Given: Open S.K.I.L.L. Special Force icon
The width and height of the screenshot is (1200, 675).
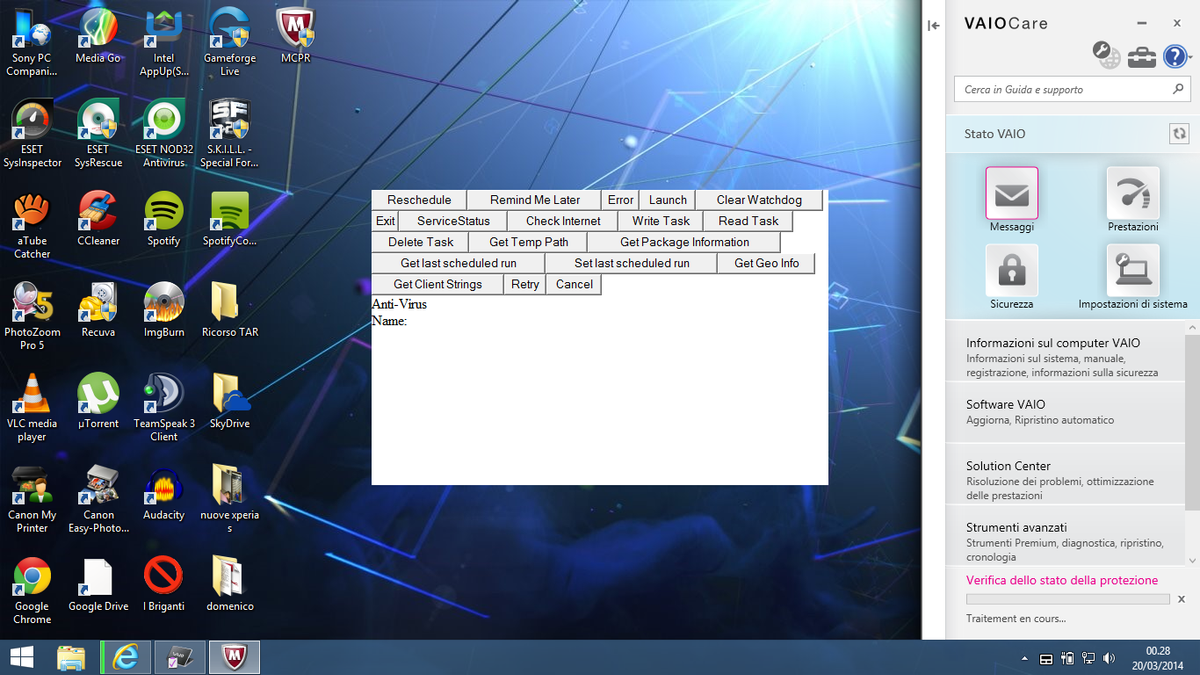Looking at the screenshot, I should click(x=230, y=133).
